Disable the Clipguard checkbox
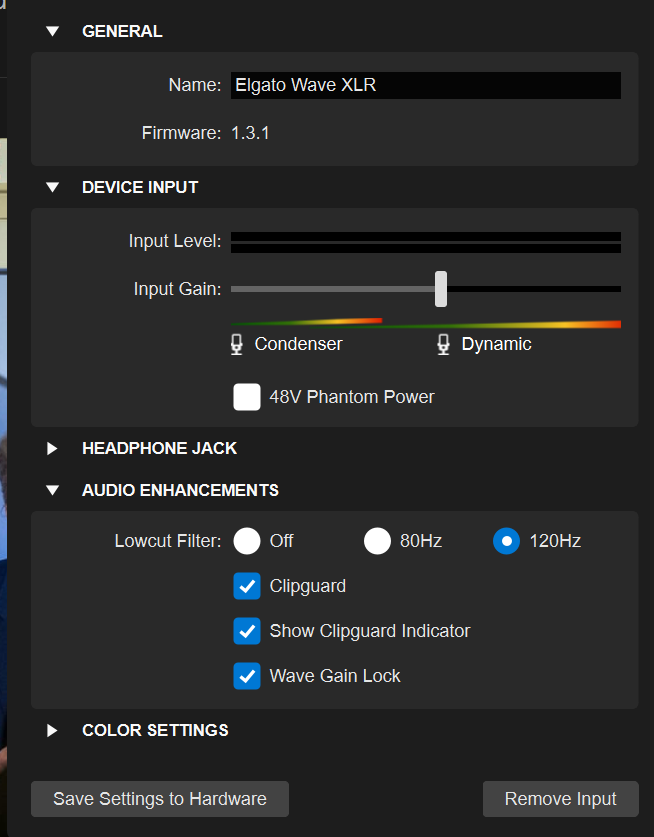The width and height of the screenshot is (654, 837). click(247, 586)
